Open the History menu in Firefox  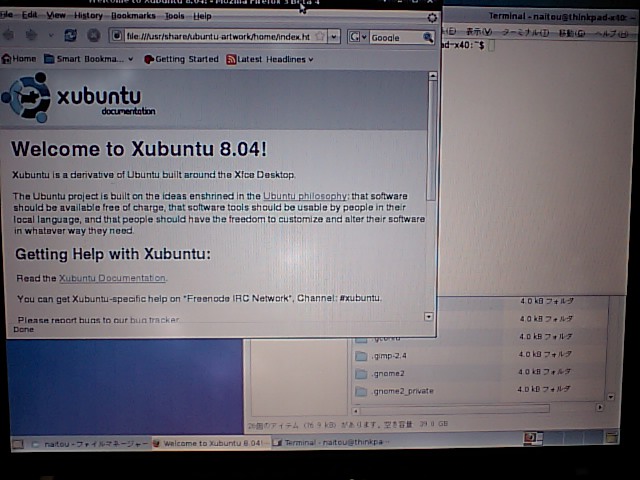(x=88, y=16)
